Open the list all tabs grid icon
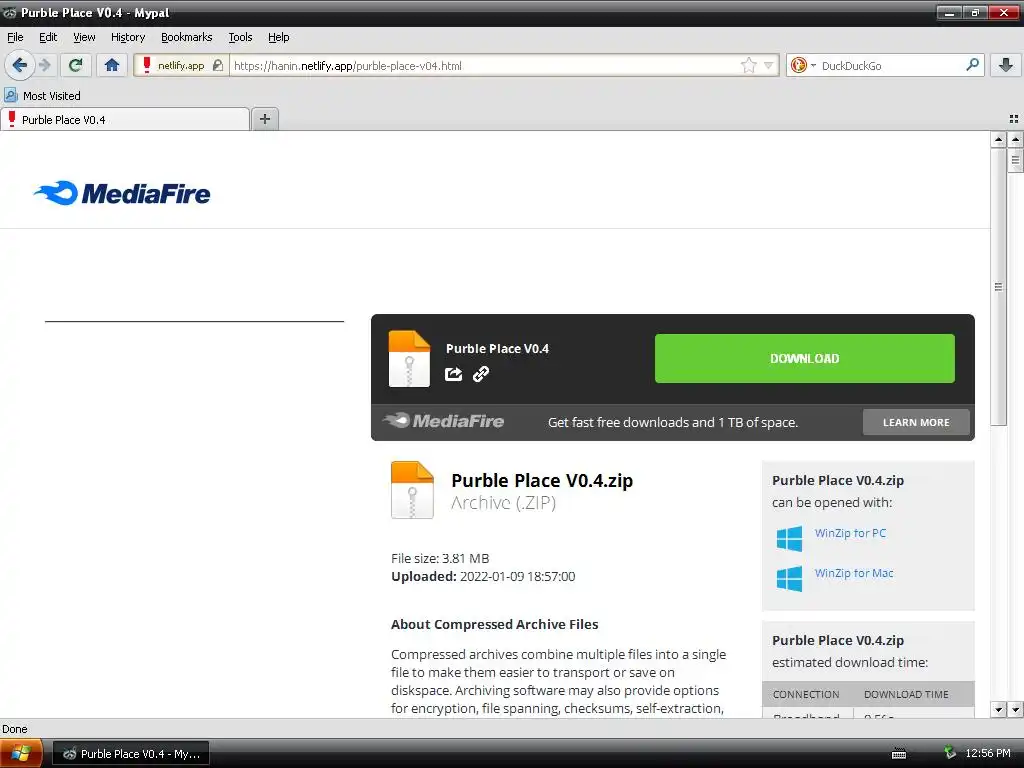The height and width of the screenshot is (768, 1024). (x=1014, y=119)
